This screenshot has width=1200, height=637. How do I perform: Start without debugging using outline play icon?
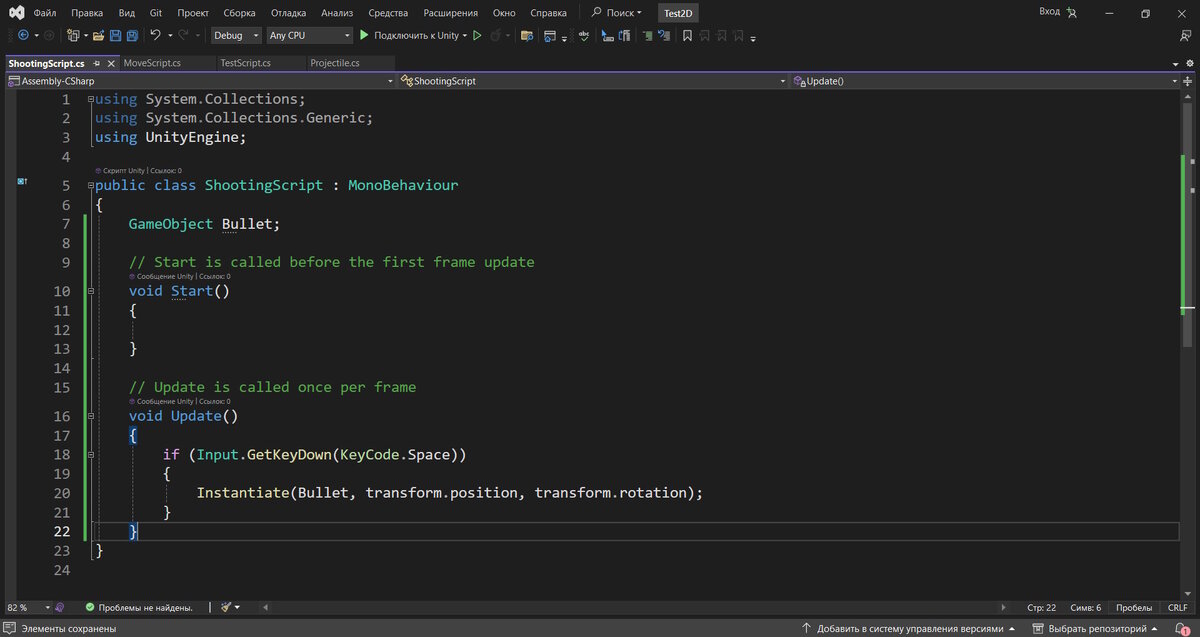(x=477, y=35)
